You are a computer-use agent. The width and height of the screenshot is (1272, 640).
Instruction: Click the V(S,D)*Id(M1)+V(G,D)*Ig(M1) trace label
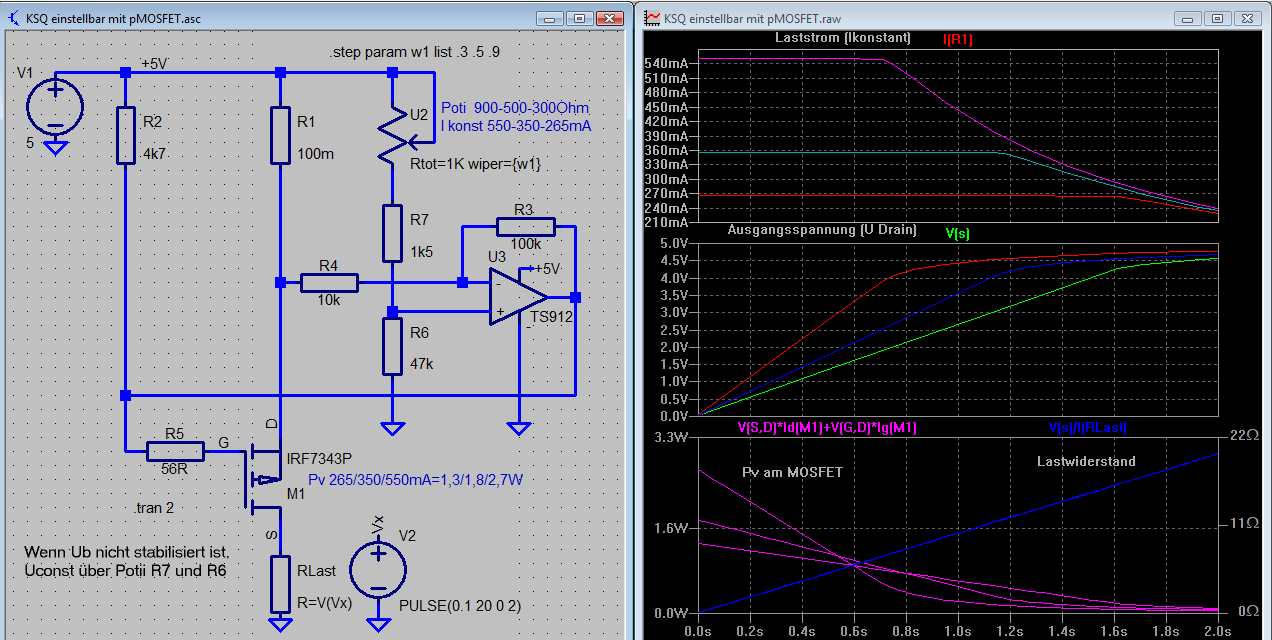tap(827, 427)
